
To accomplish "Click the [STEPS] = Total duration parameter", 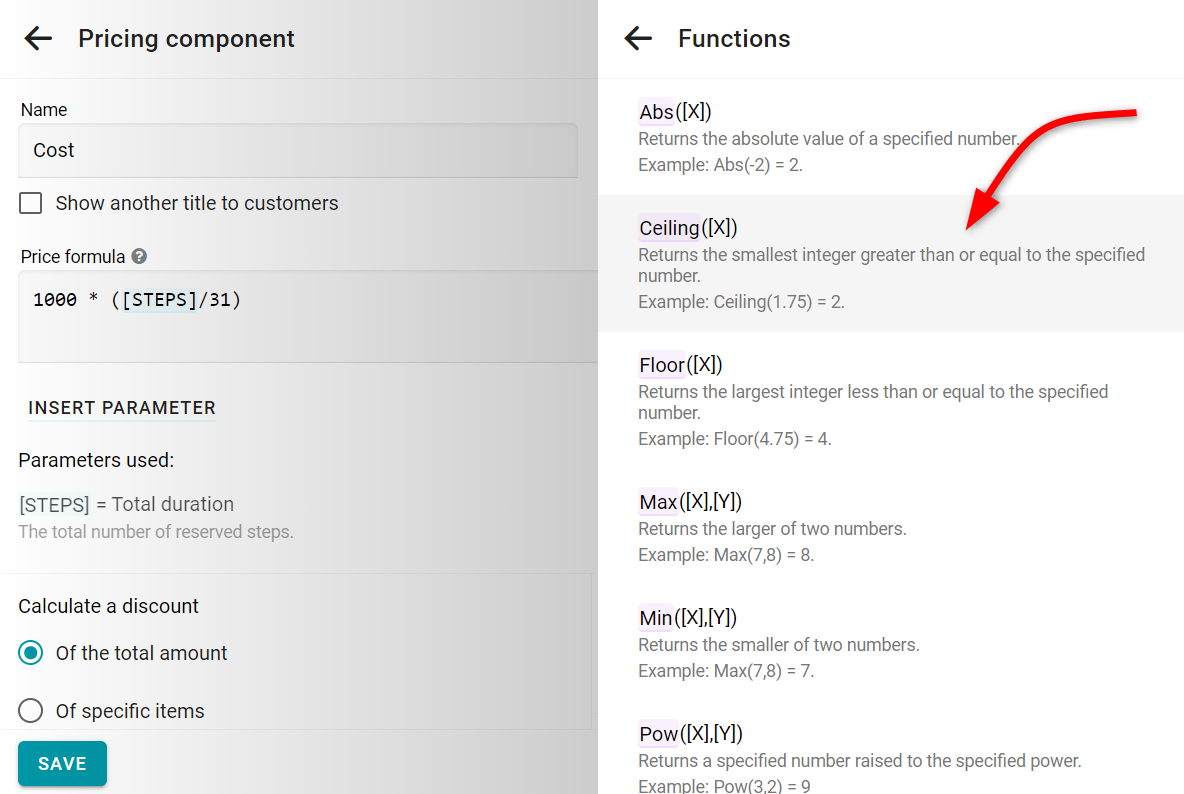I will point(126,504).
